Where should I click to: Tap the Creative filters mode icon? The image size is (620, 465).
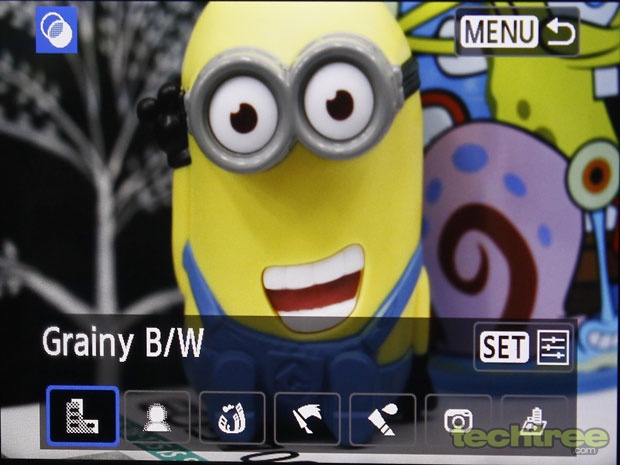point(57,30)
